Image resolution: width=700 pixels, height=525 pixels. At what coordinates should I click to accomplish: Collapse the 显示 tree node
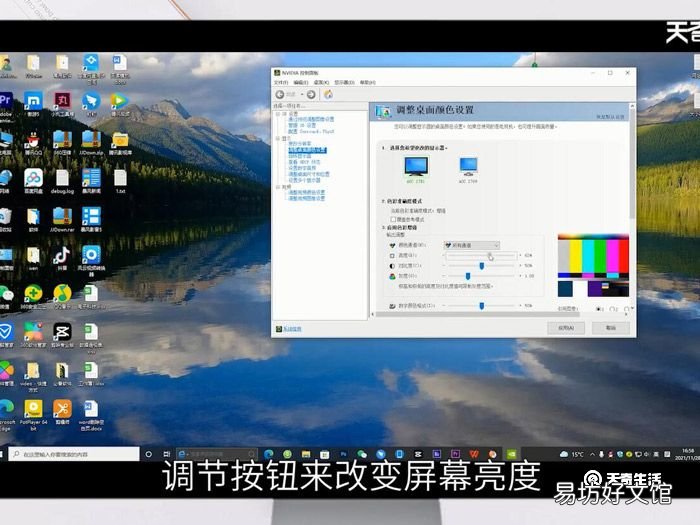tap(277, 138)
